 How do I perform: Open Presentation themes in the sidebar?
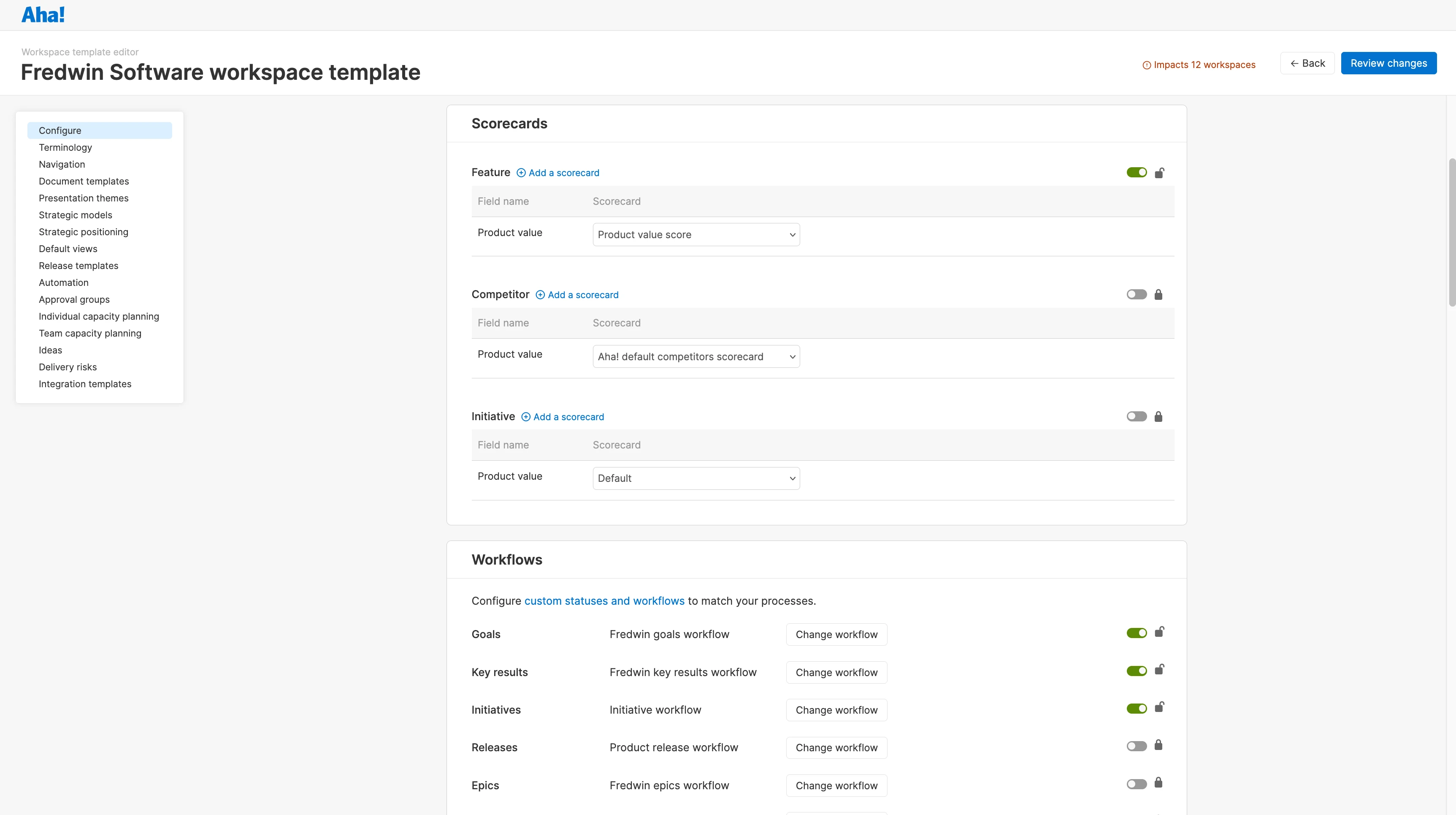tap(84, 198)
